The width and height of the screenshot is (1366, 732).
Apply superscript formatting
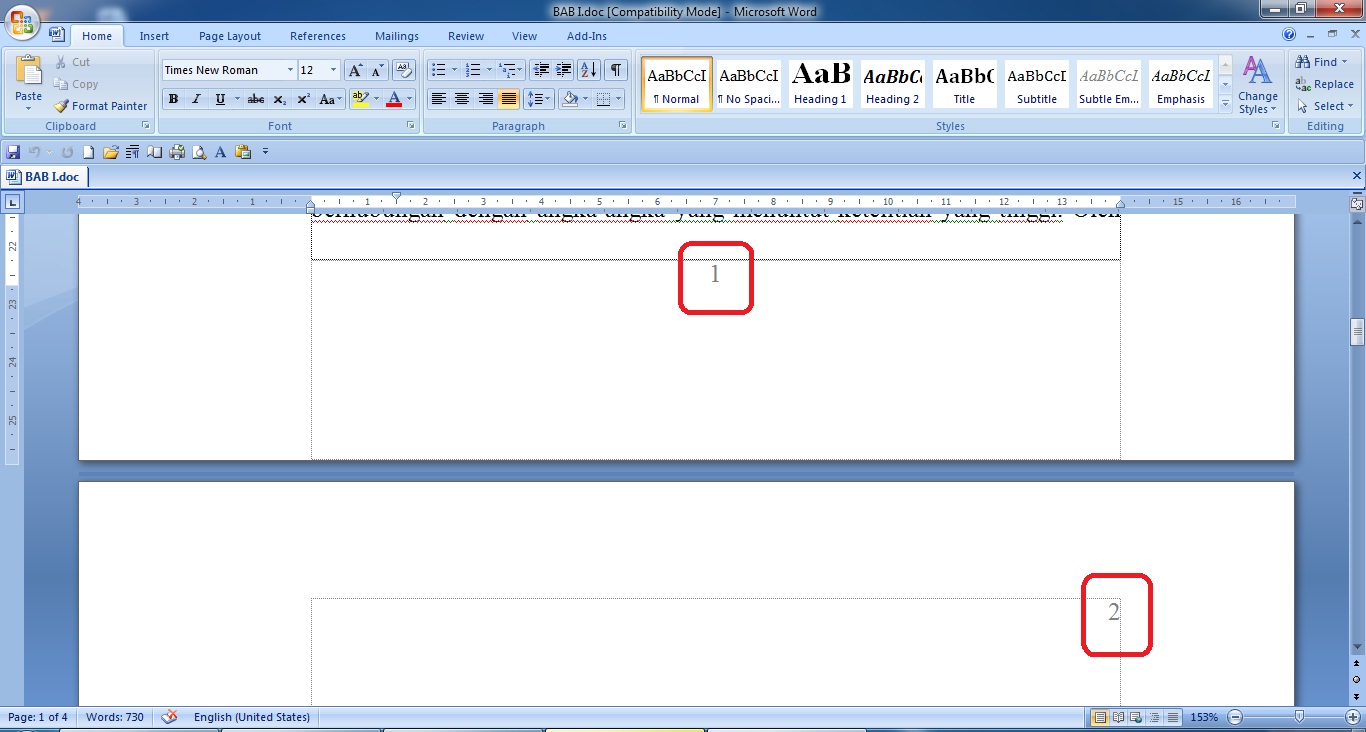(x=303, y=99)
